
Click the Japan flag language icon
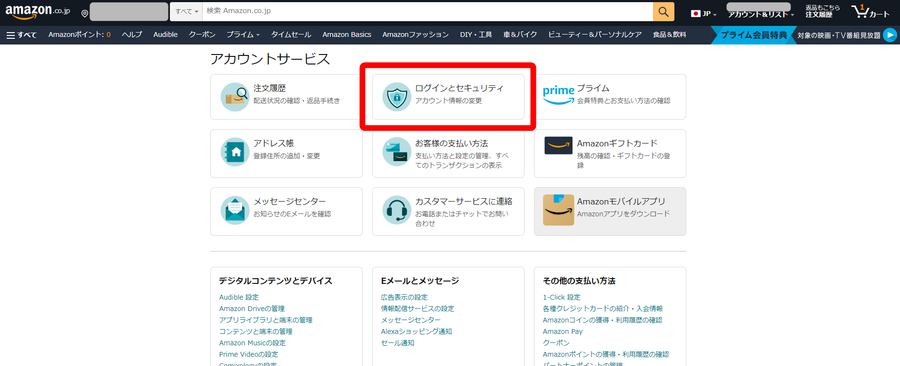tap(696, 14)
